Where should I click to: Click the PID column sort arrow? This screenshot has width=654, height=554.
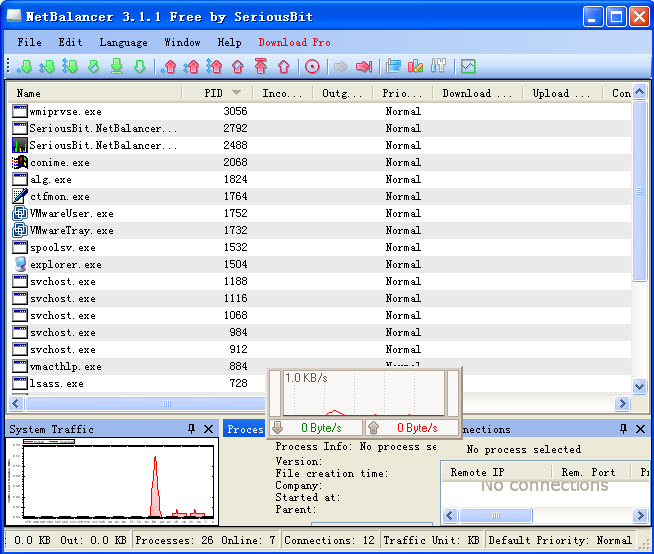(x=237, y=93)
